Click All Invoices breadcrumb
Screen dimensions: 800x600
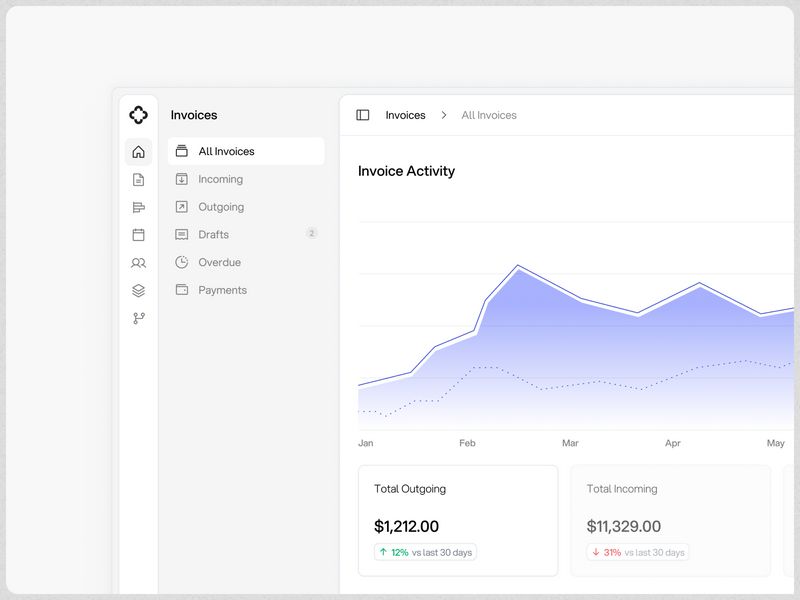point(489,115)
